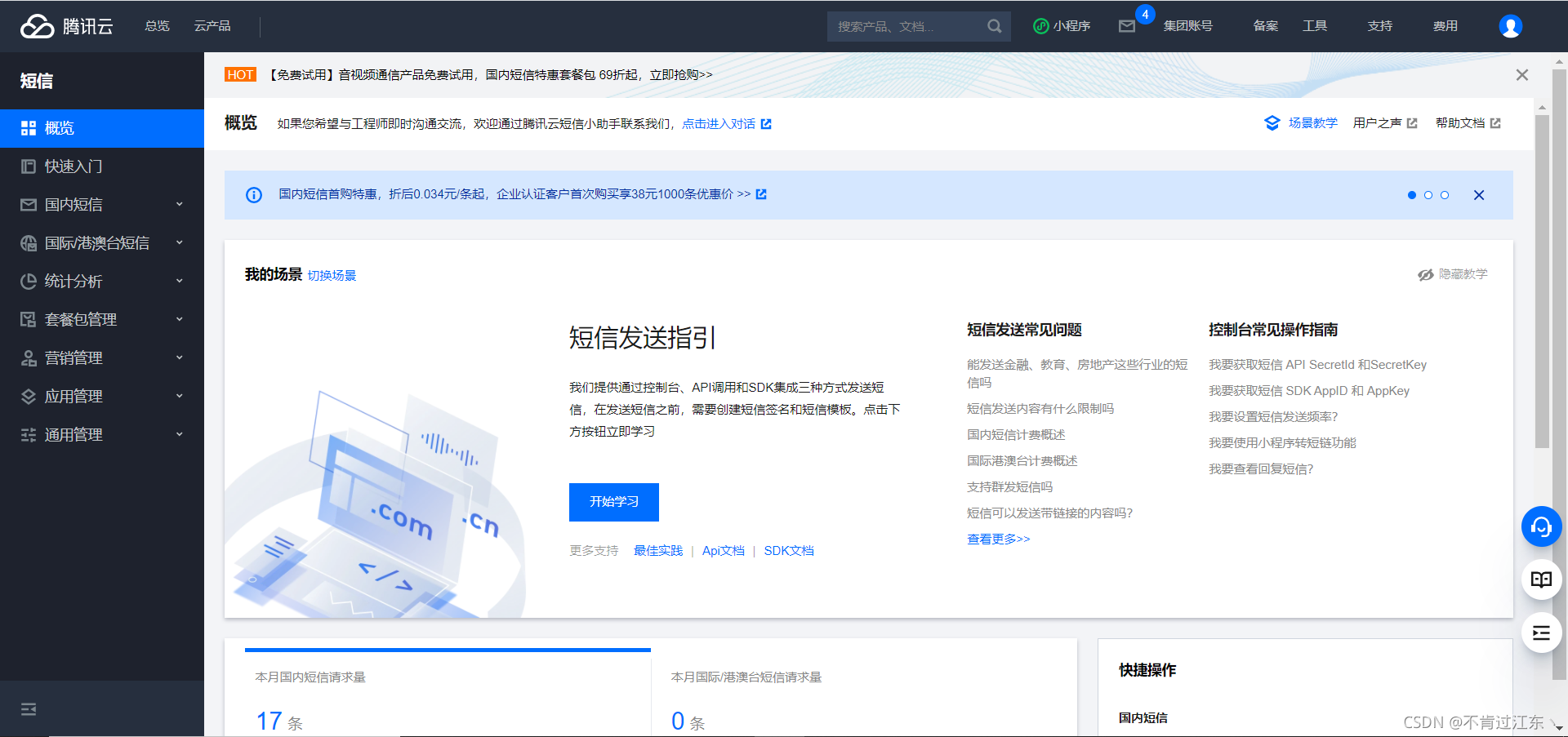This screenshot has width=1568, height=737.
Task: Click the 开始学习 button
Action: [x=614, y=502]
